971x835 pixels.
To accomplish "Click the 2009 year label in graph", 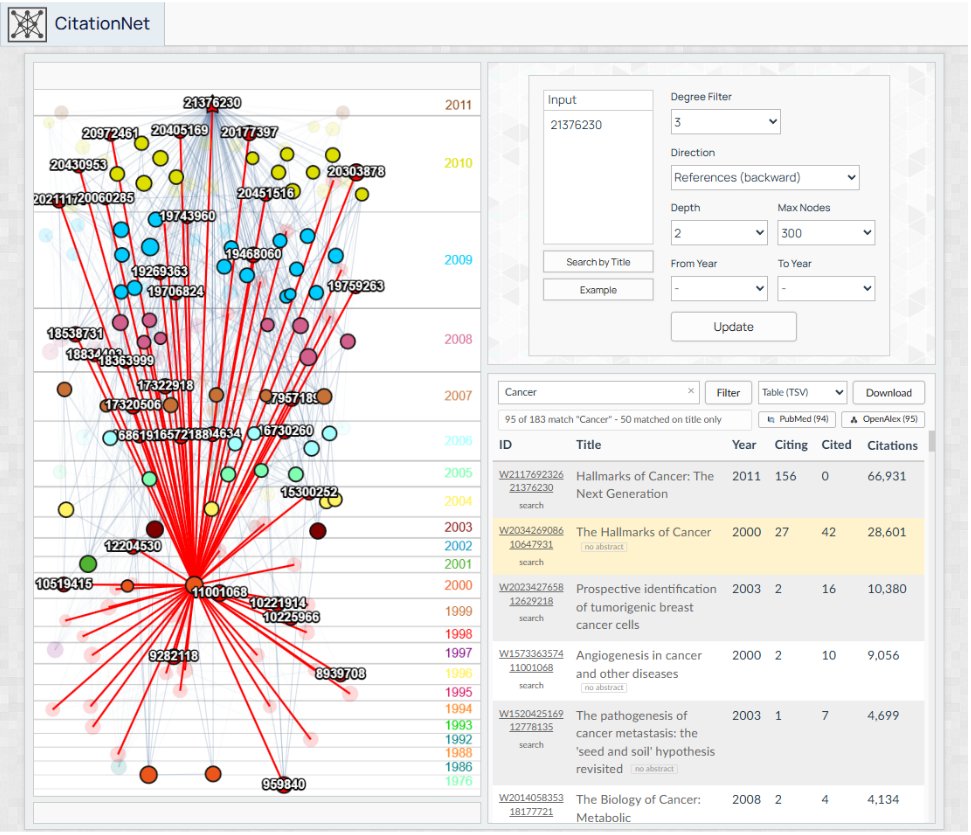I will pos(458,260).
